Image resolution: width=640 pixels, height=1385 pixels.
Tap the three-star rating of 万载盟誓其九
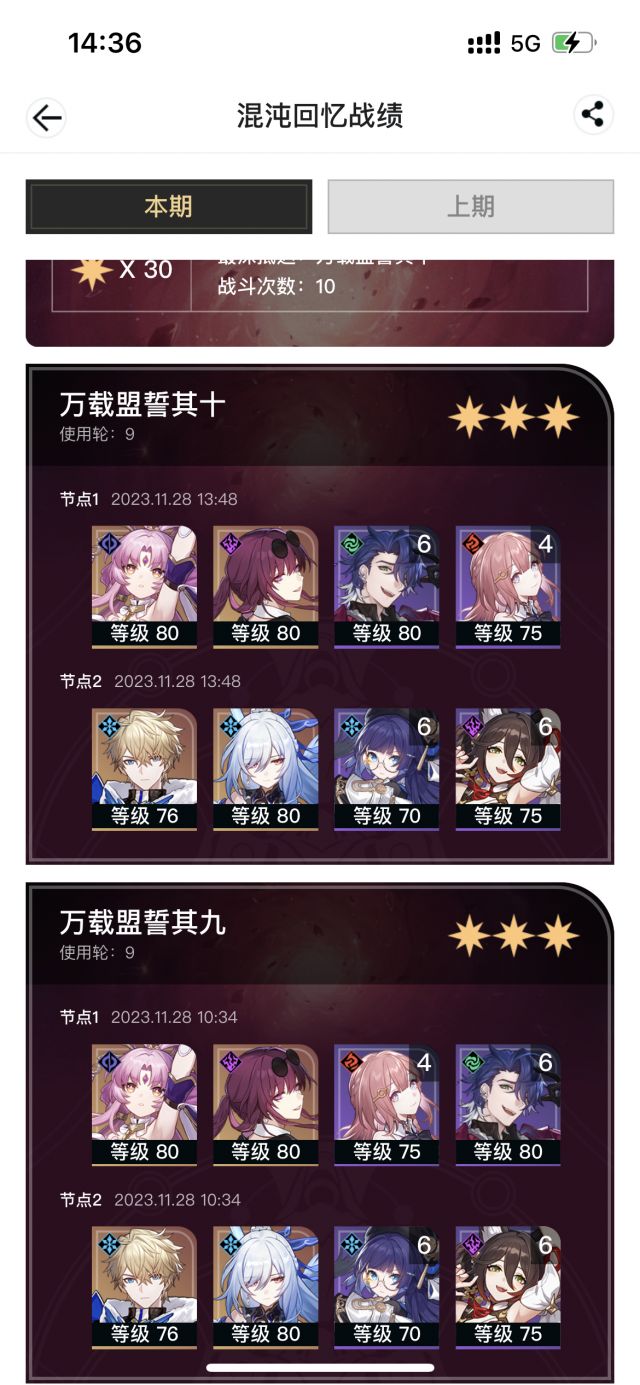click(x=513, y=936)
